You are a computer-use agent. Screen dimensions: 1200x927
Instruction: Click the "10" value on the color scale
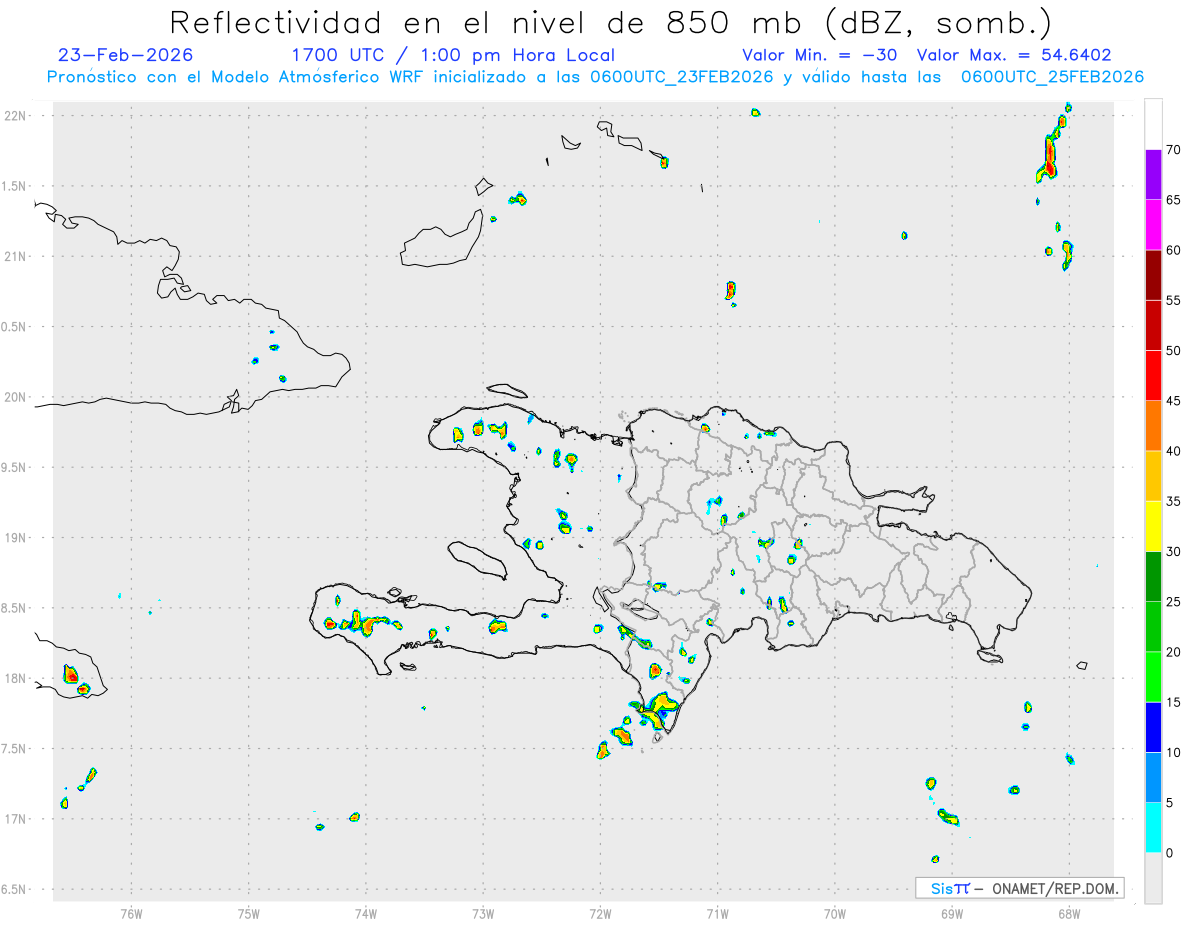click(x=1174, y=753)
